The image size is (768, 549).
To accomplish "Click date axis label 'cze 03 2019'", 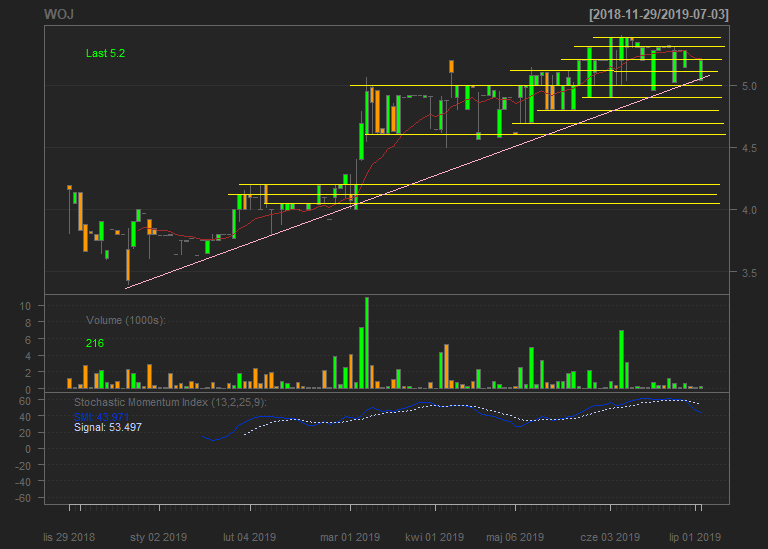I will [x=610, y=537].
